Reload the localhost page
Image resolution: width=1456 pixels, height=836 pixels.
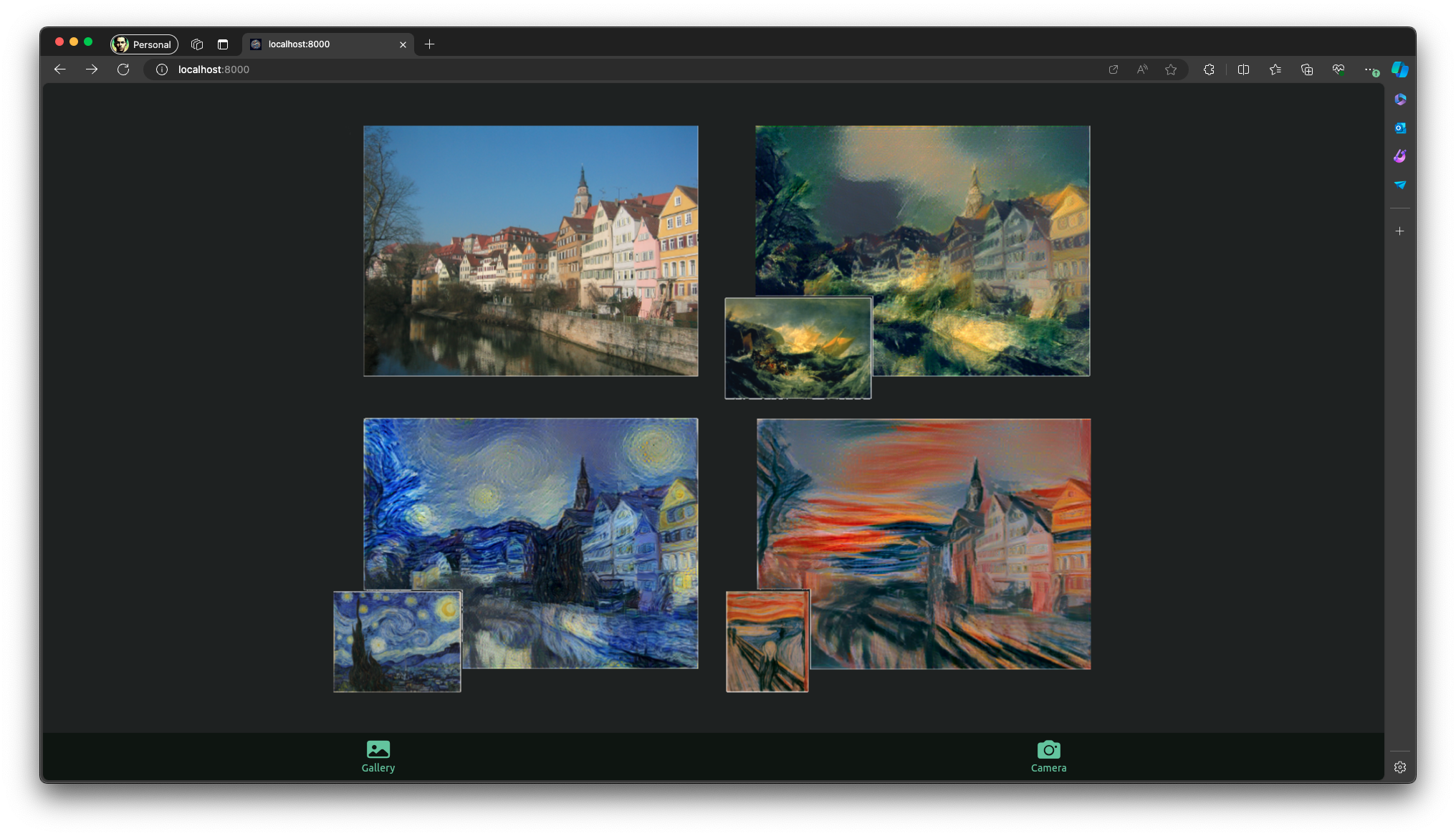pos(123,69)
